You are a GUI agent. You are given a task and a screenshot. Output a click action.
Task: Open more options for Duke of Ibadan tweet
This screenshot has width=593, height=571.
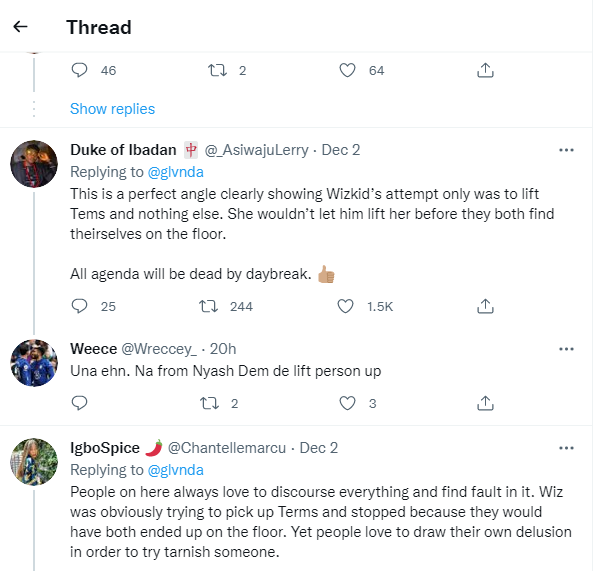[x=566, y=150]
